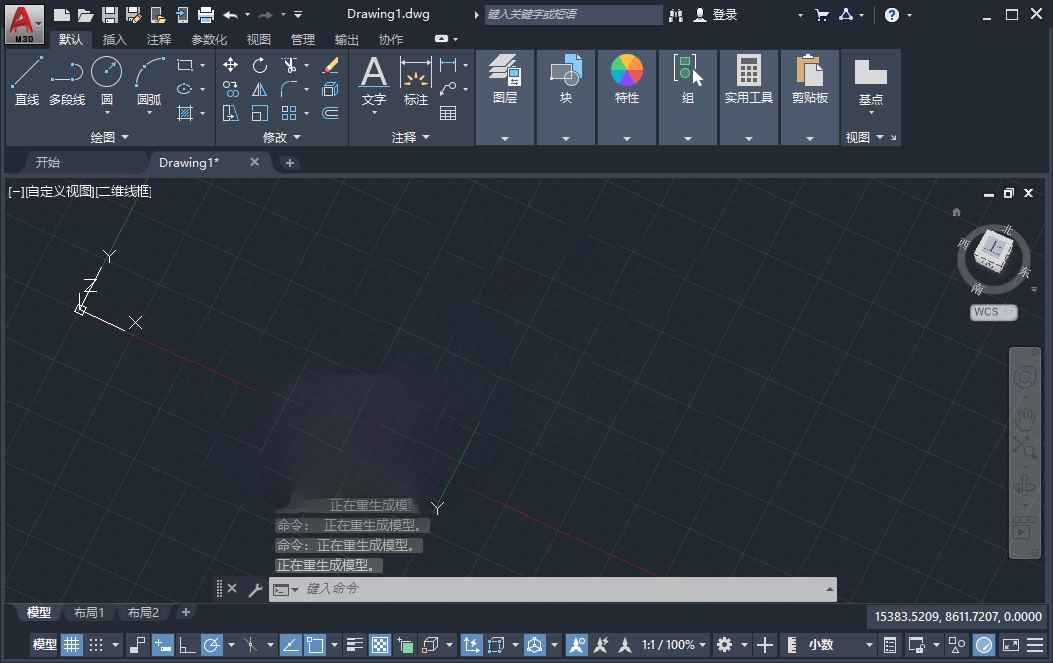Open the Properties (特性) color wheel
Image resolution: width=1053 pixels, height=663 pixels.
(x=627, y=70)
